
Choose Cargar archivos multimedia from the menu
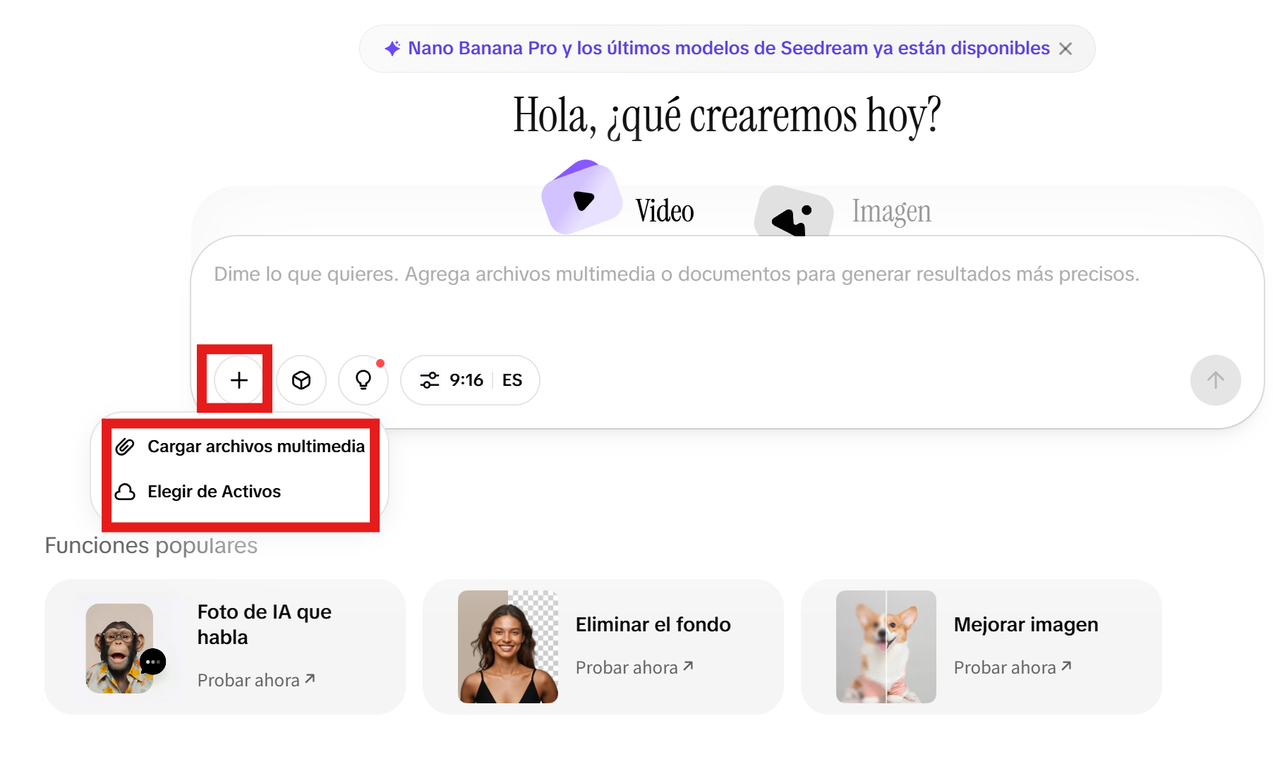coord(255,446)
